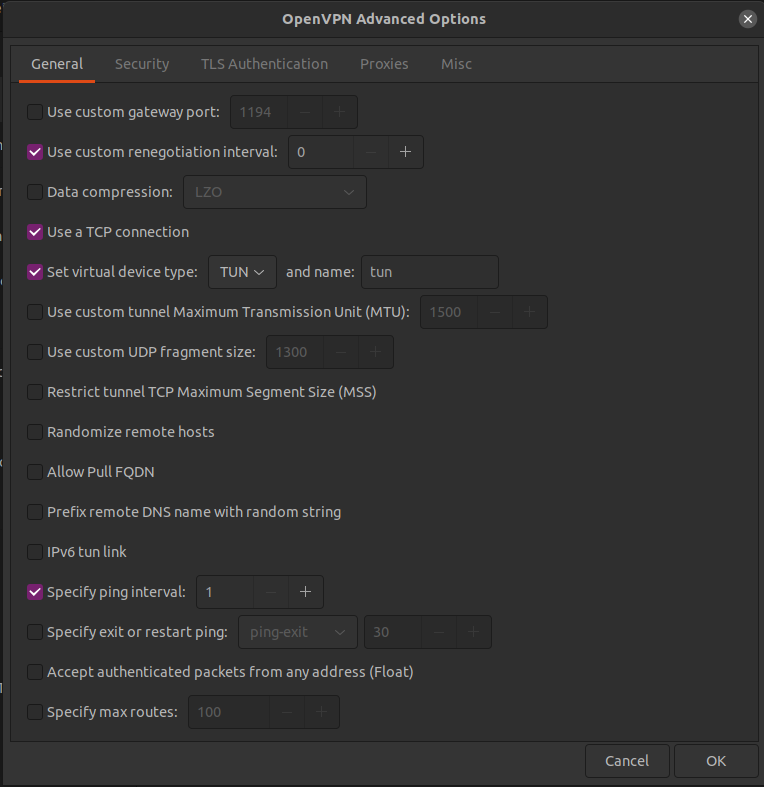Check Specify max routes

pyautogui.click(x=35, y=712)
